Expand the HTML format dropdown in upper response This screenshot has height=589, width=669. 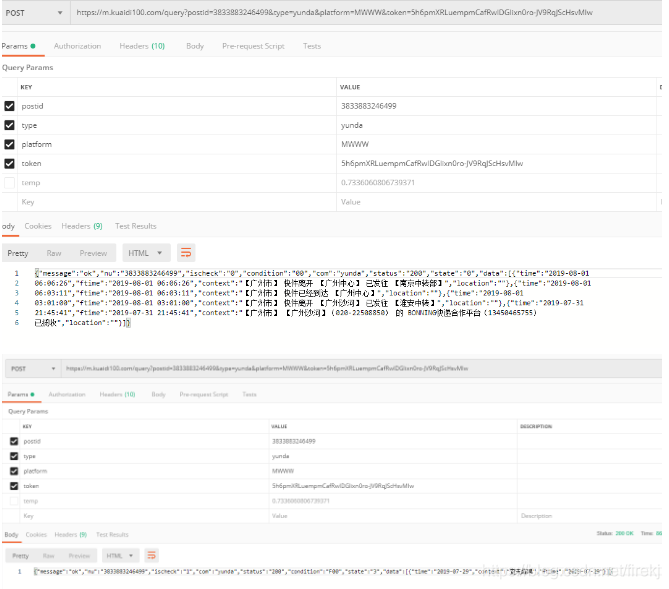point(146,253)
